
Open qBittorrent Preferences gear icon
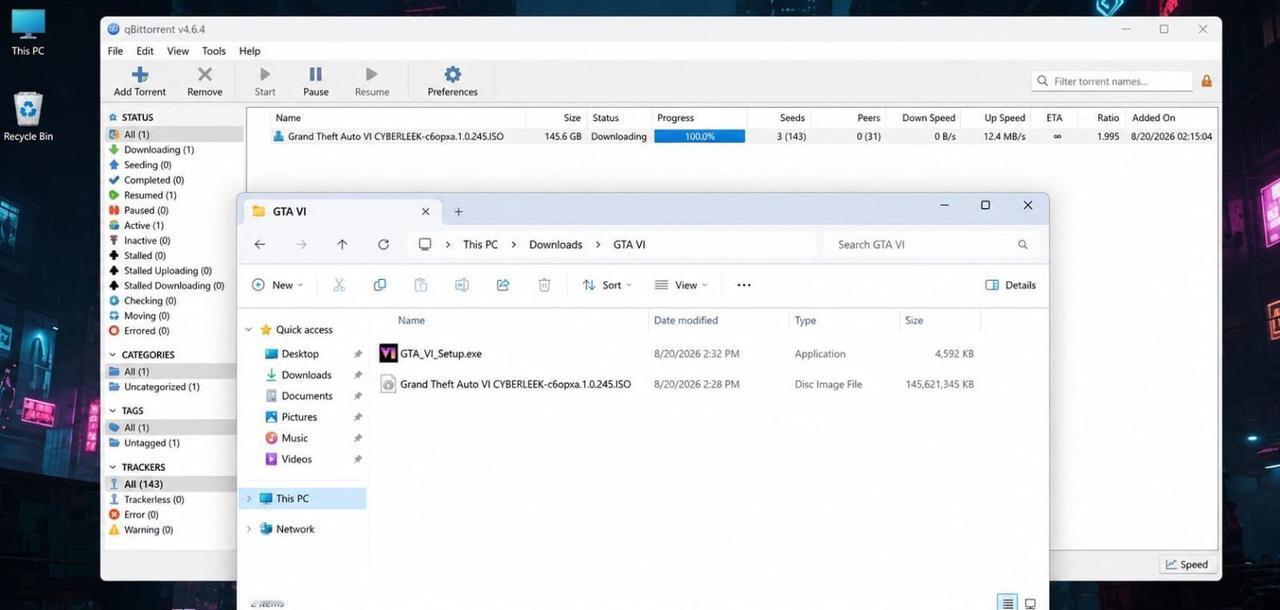[453, 75]
